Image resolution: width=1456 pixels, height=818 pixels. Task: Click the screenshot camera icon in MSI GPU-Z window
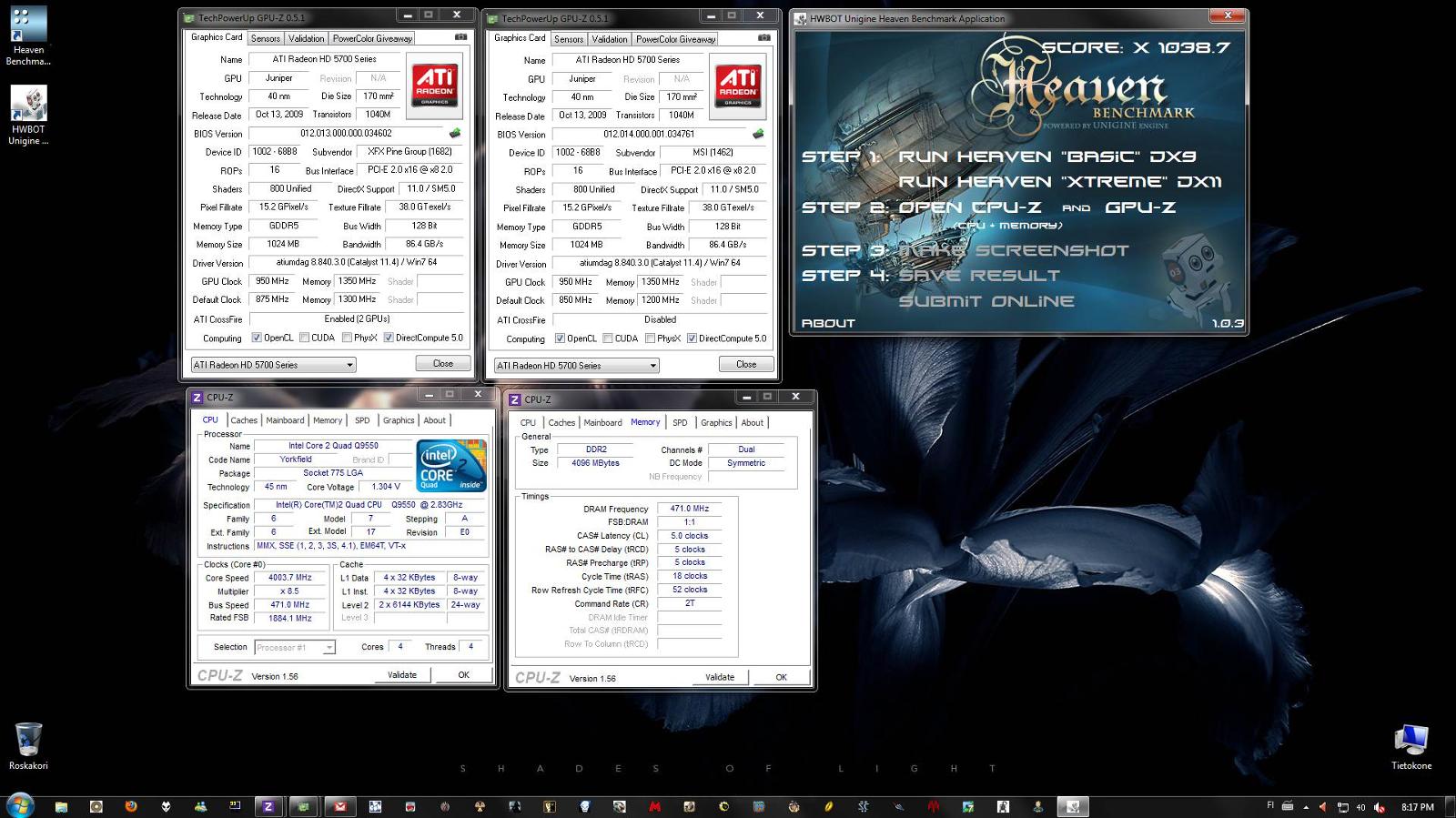pos(764,38)
